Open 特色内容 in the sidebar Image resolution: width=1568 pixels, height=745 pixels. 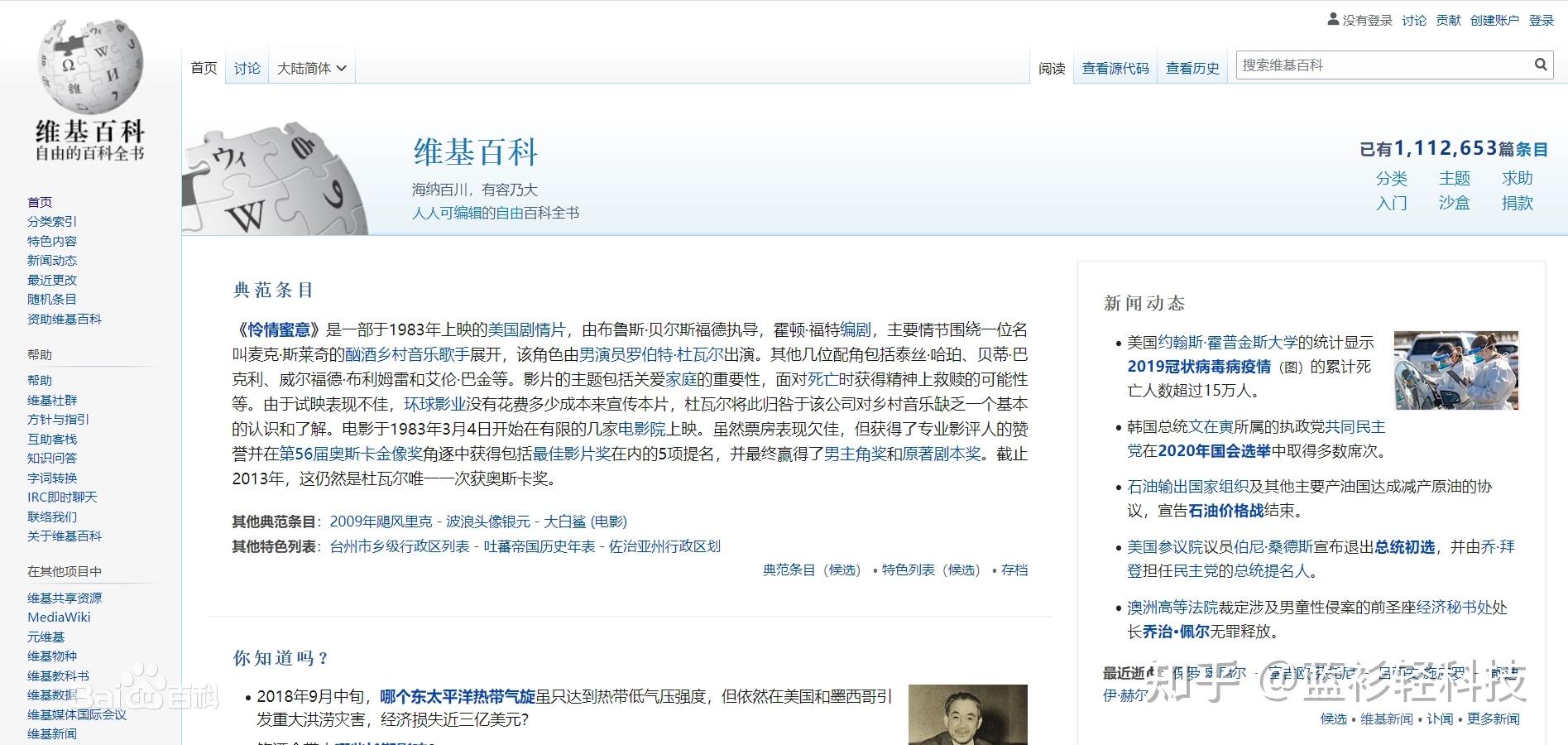pyautogui.click(x=52, y=241)
